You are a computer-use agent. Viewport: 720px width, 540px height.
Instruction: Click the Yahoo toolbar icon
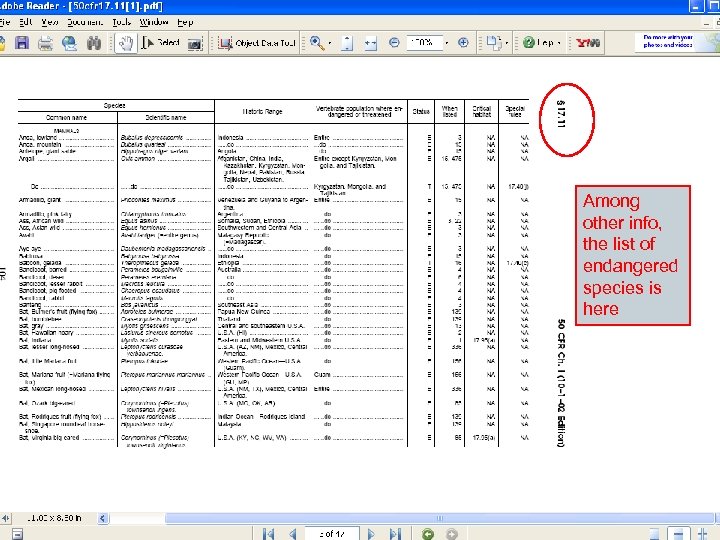588,43
